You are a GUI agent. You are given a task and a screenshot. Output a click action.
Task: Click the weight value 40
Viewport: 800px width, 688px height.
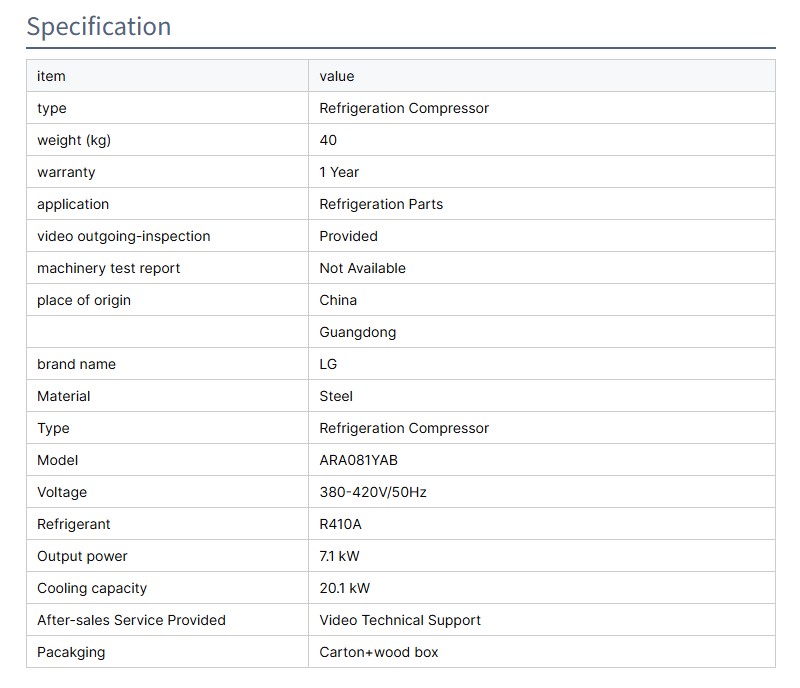pos(328,140)
